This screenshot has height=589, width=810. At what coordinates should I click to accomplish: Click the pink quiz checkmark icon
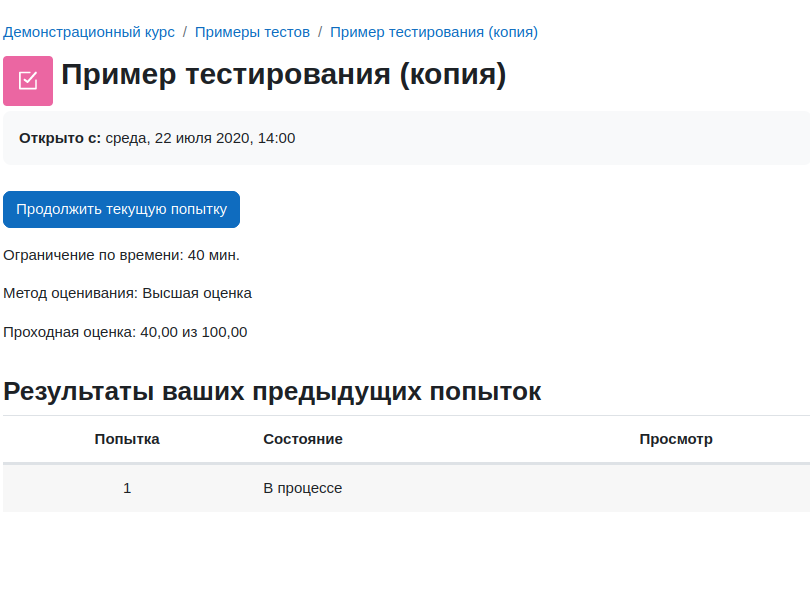click(x=28, y=81)
